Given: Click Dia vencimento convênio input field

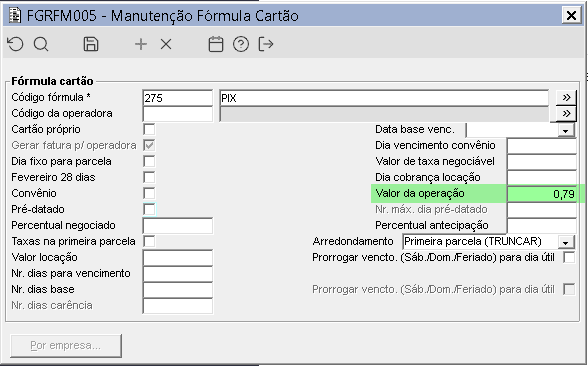Looking at the screenshot, I should pyautogui.click(x=542, y=146).
